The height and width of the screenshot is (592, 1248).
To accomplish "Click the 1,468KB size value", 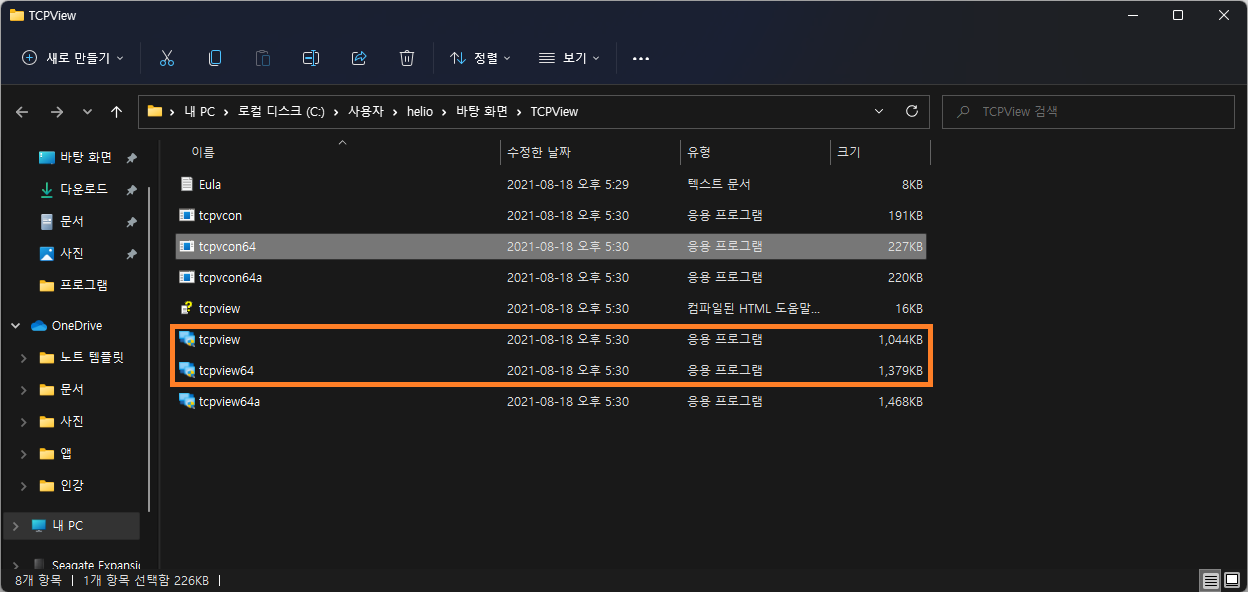I will (900, 402).
